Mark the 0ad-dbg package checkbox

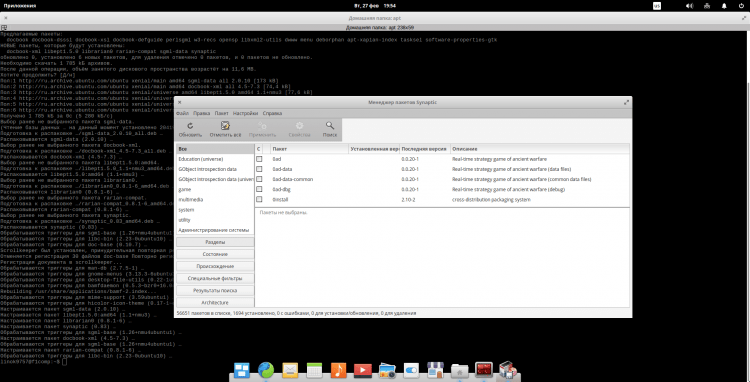(x=259, y=189)
